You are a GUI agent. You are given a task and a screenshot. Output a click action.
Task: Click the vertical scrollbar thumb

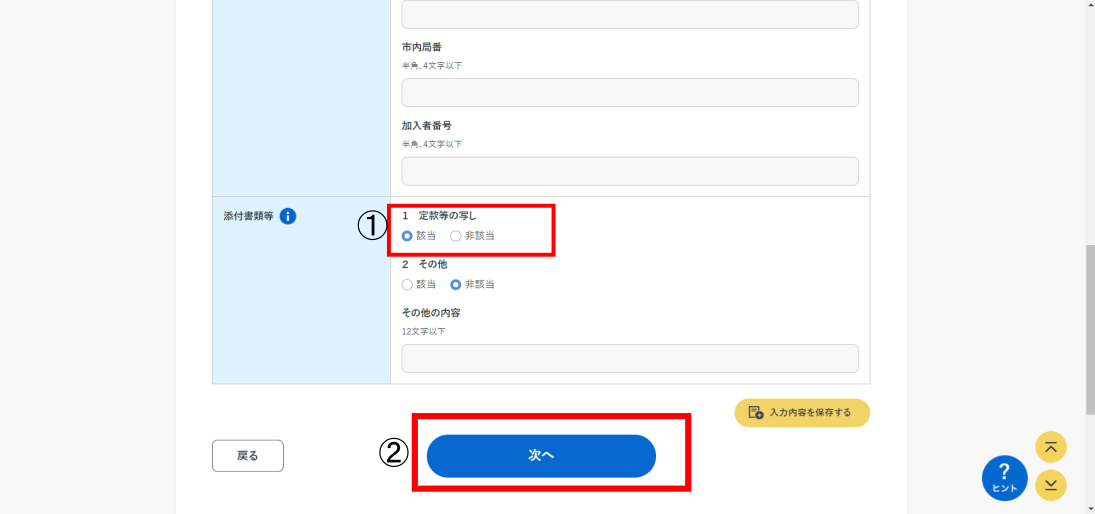tap(1090, 330)
